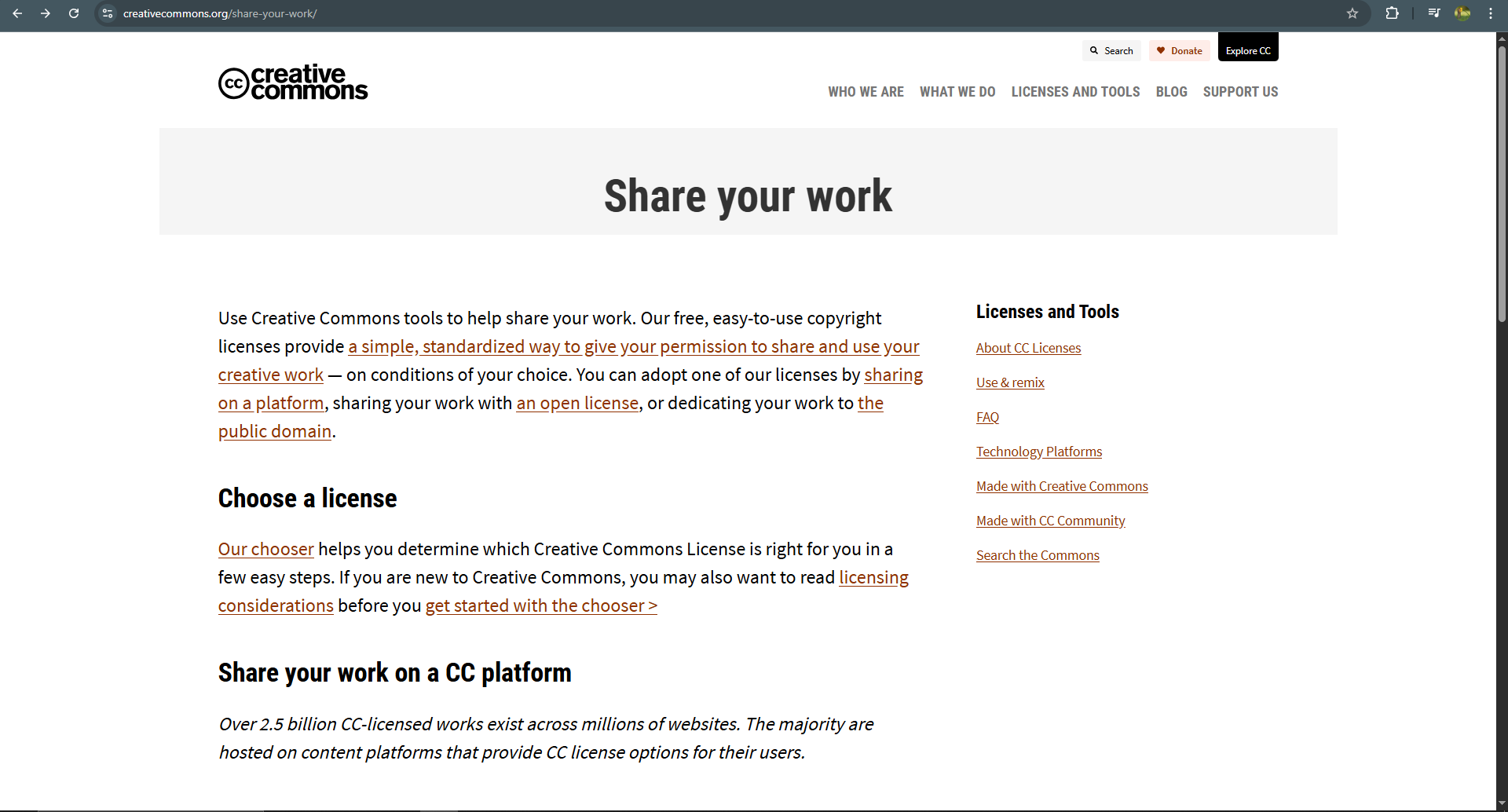
Task: Open the About CC Licenses sidebar link
Action: tap(1028, 348)
